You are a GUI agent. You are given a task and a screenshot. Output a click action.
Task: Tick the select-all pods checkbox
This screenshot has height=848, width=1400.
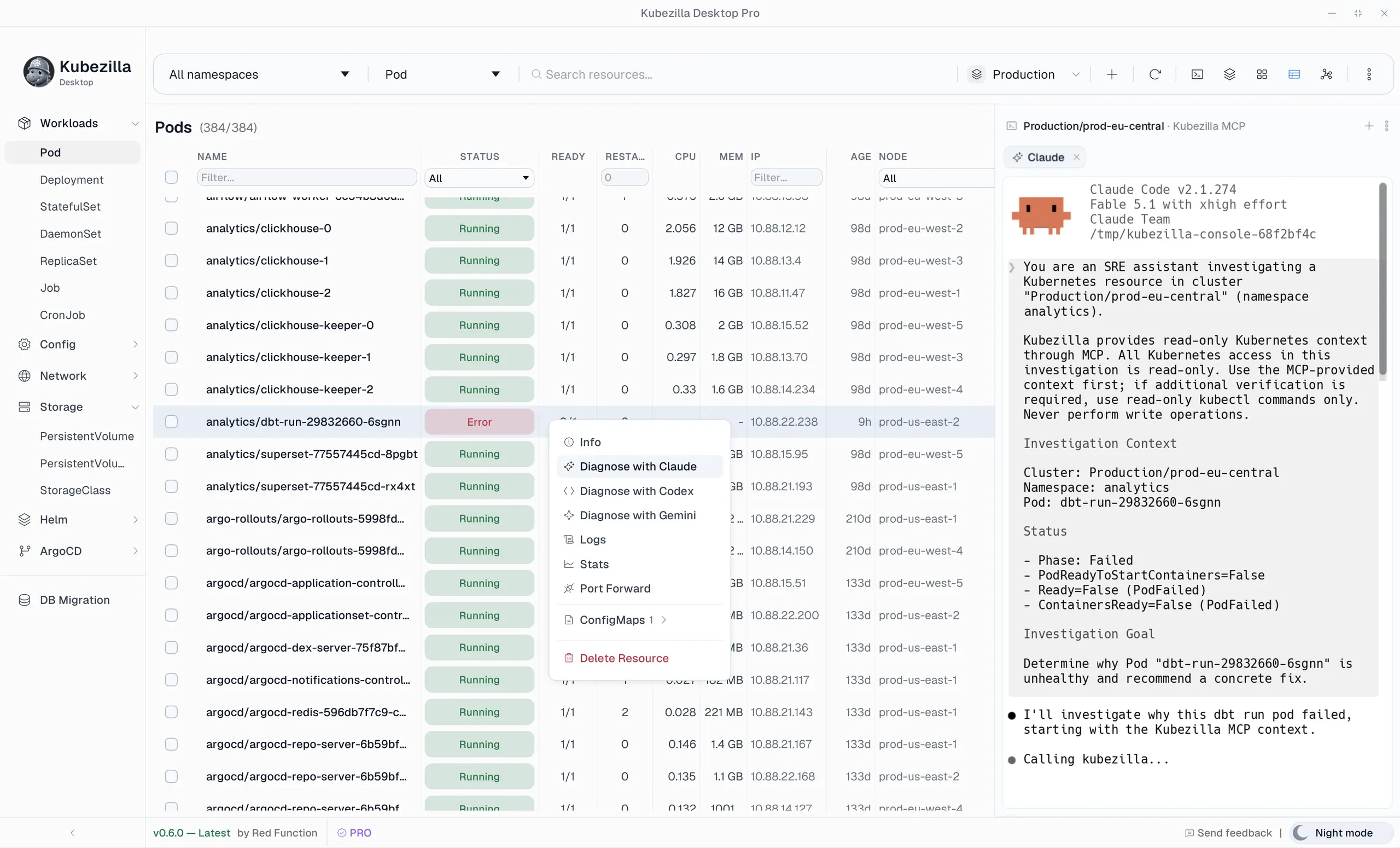pyautogui.click(x=171, y=177)
